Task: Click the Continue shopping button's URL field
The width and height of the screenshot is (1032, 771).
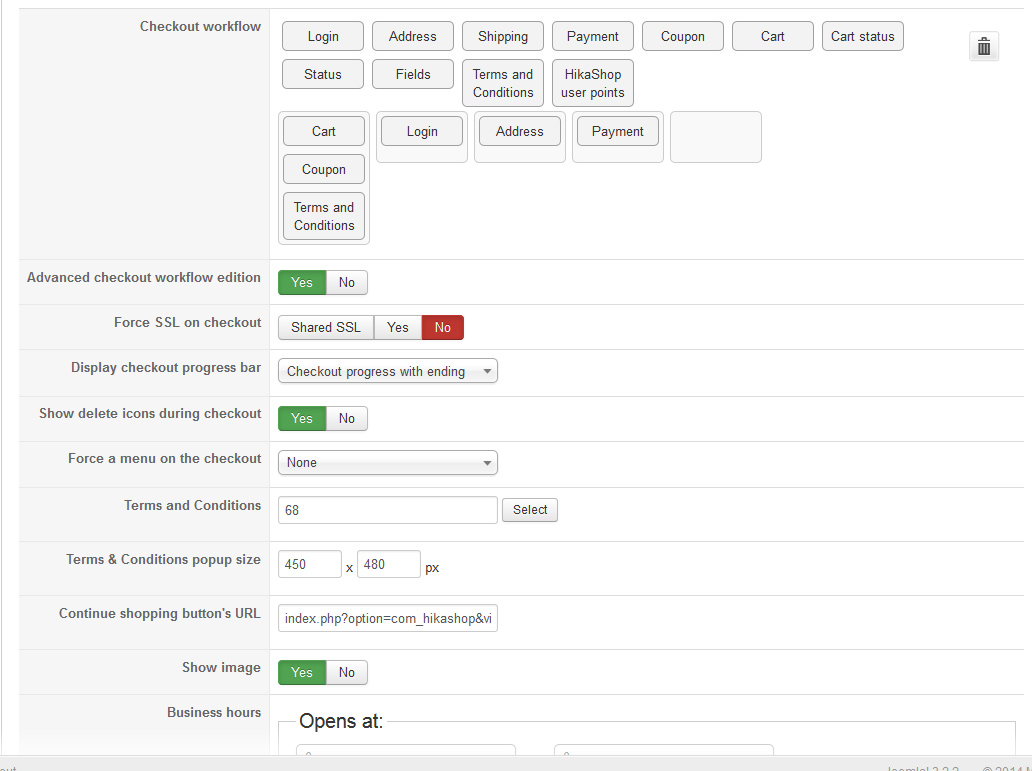Action: click(x=388, y=618)
